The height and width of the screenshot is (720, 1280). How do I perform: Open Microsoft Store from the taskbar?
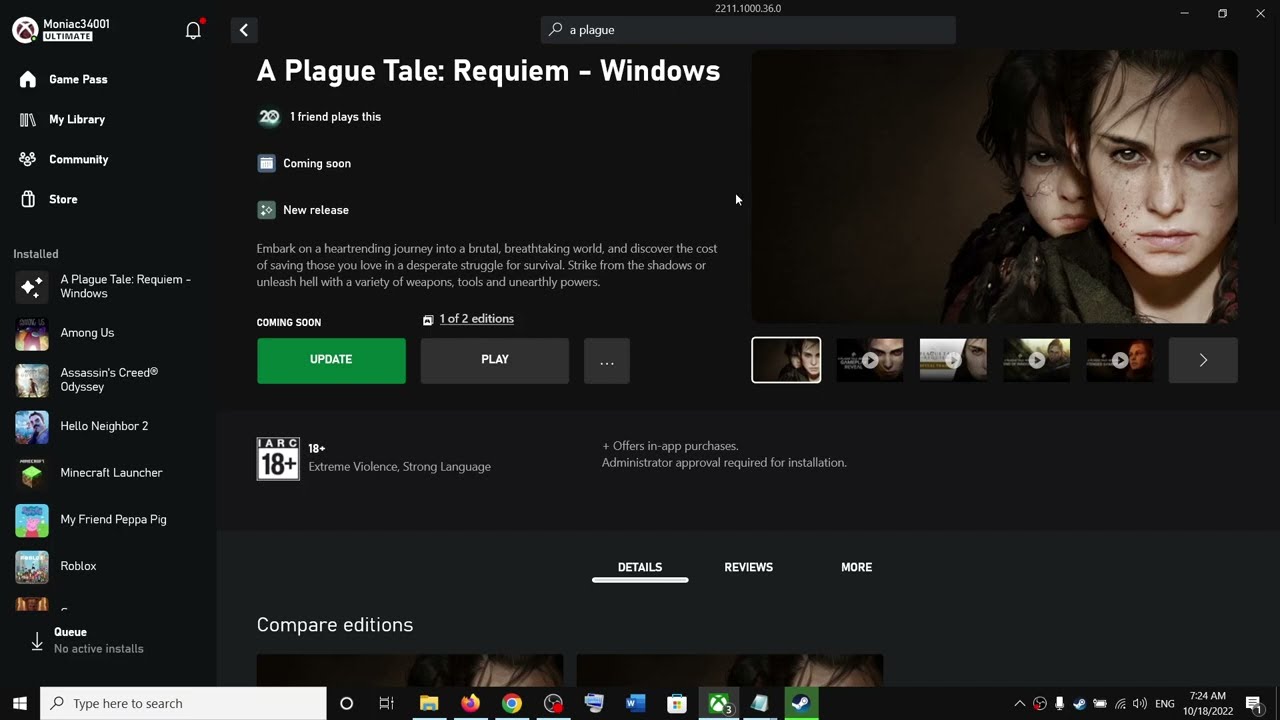click(677, 703)
